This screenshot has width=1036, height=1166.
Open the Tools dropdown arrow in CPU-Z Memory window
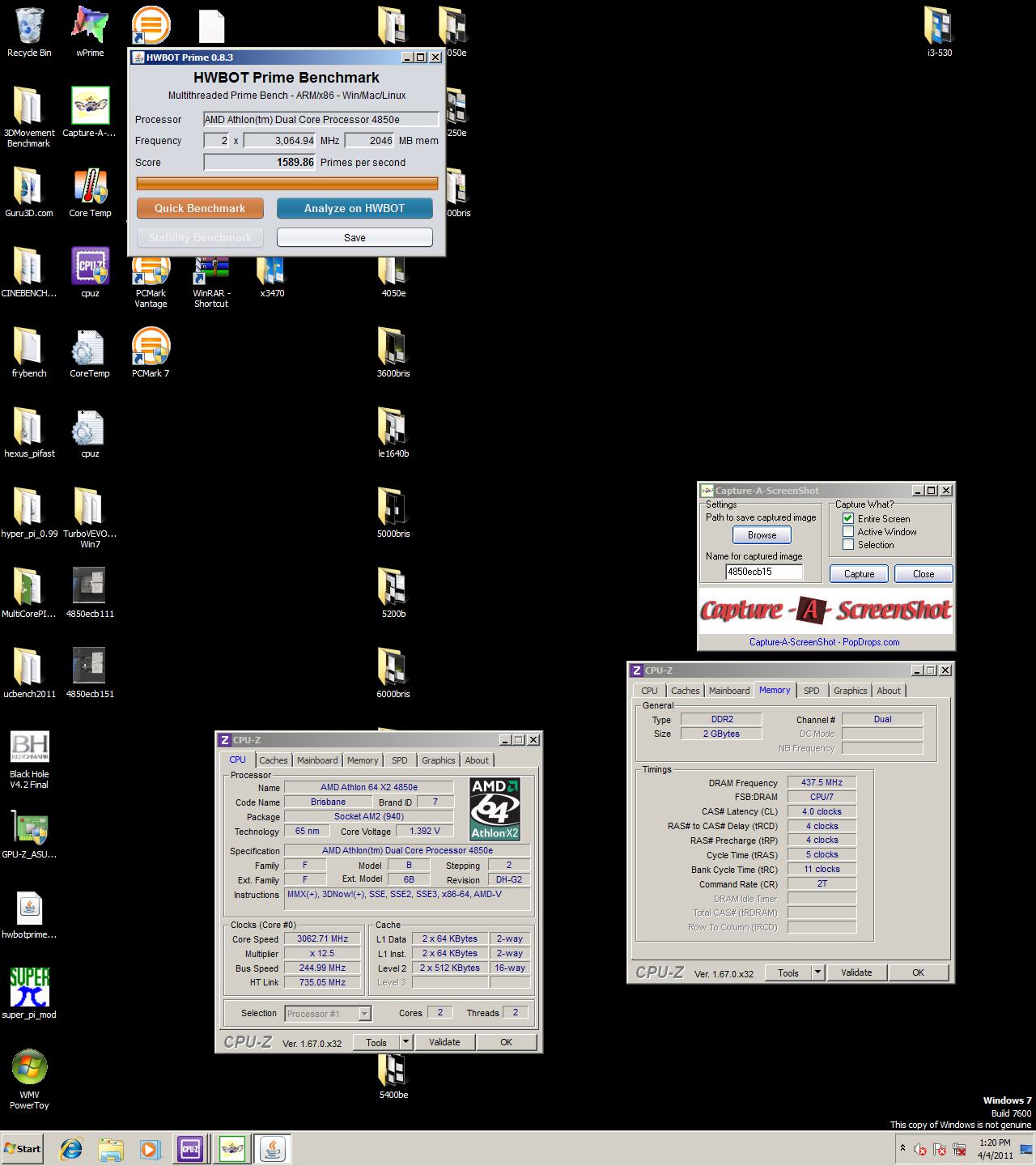point(818,972)
